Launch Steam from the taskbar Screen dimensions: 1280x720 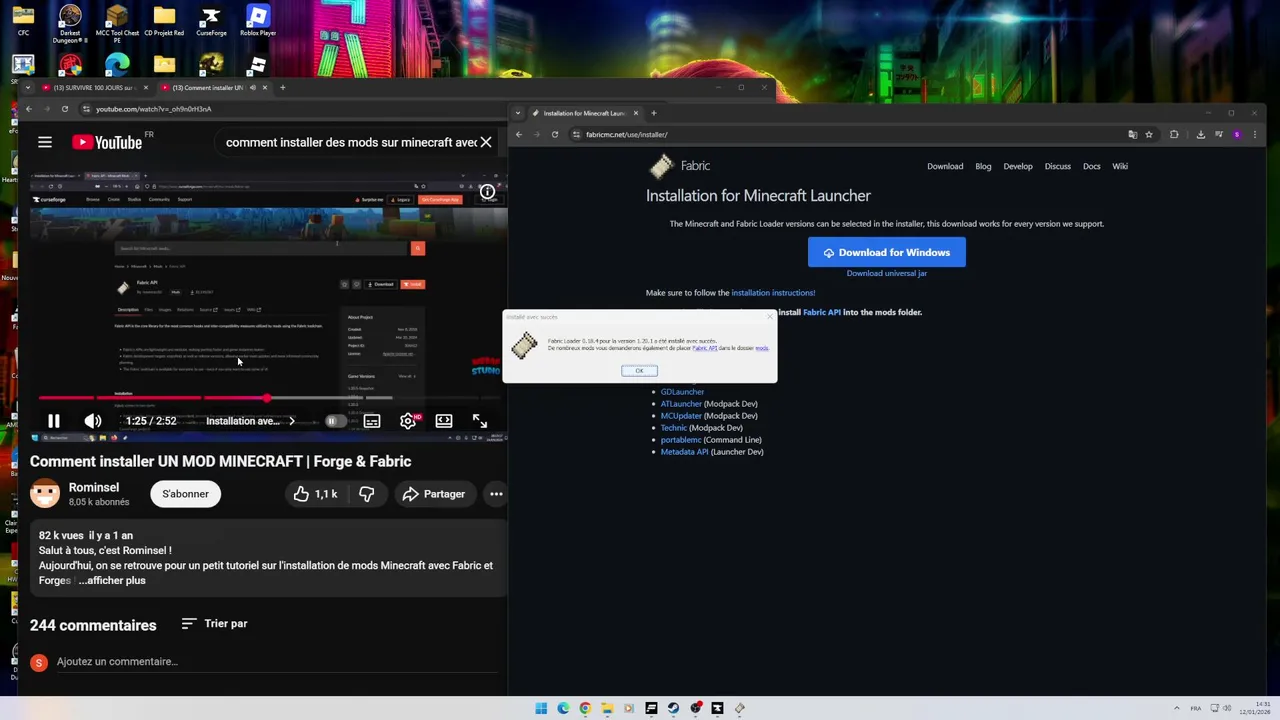click(x=673, y=708)
